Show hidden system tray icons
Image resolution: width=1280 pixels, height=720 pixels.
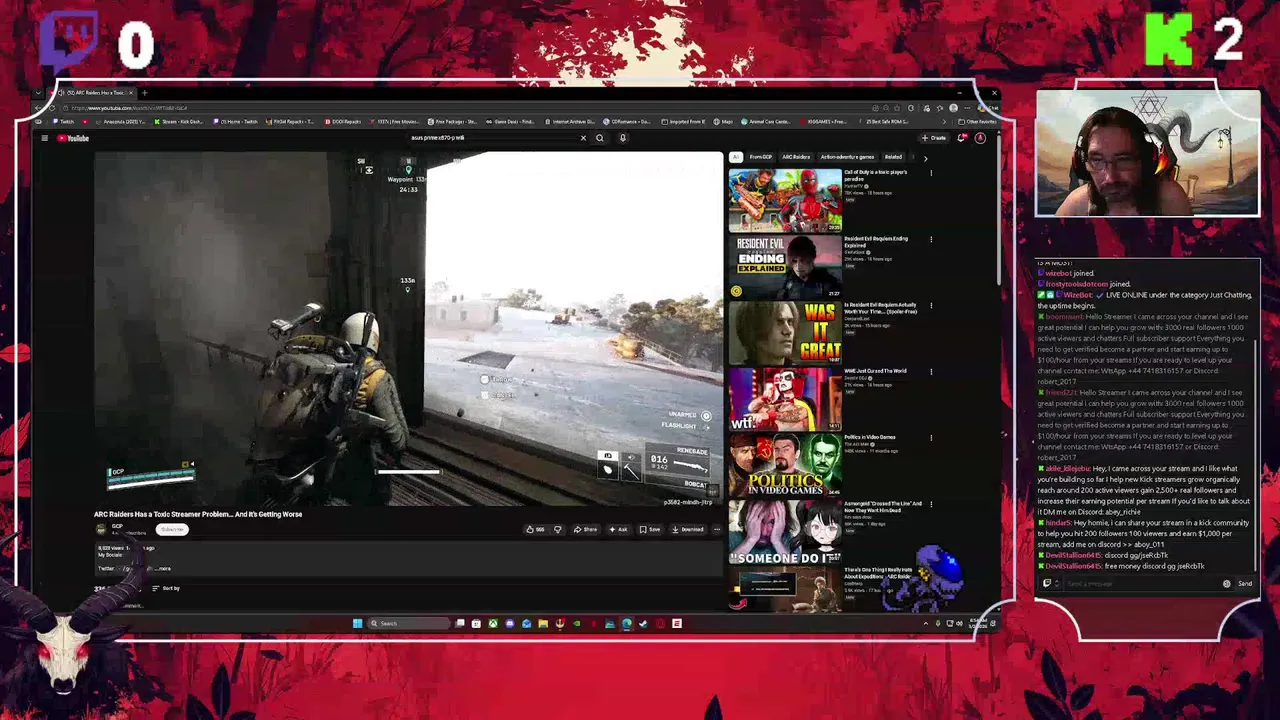pyautogui.click(x=926, y=623)
